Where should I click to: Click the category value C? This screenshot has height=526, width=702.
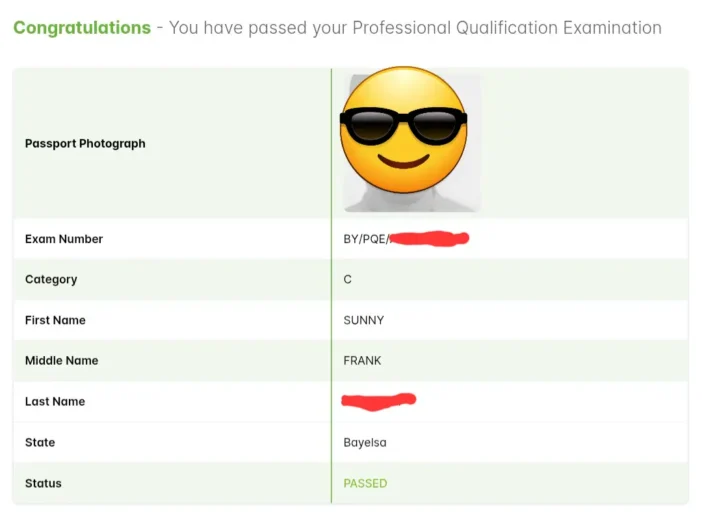click(348, 280)
